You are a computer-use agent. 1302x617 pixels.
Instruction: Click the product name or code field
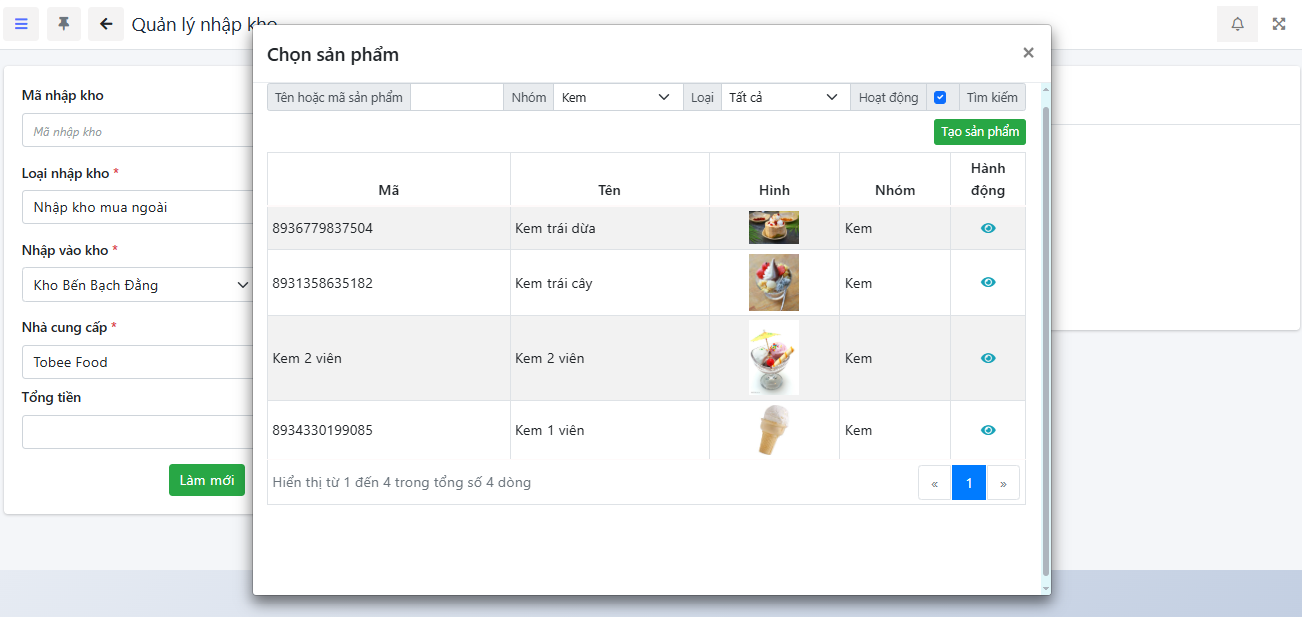tap(456, 97)
